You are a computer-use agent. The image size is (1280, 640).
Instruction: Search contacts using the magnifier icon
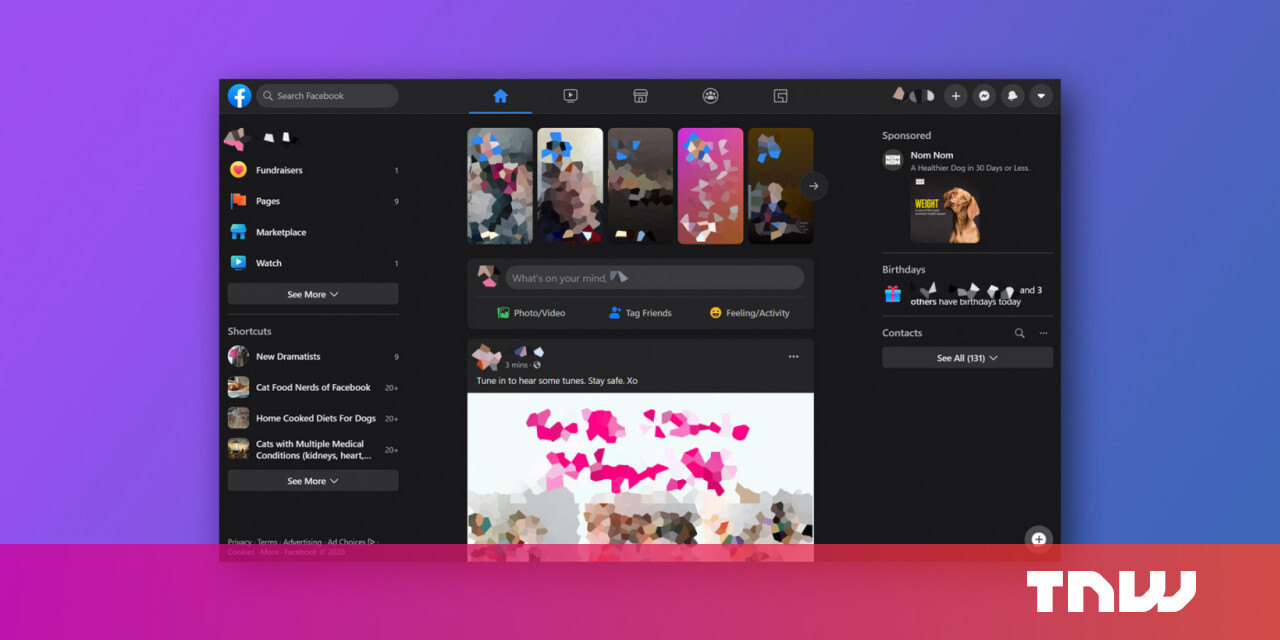1019,333
